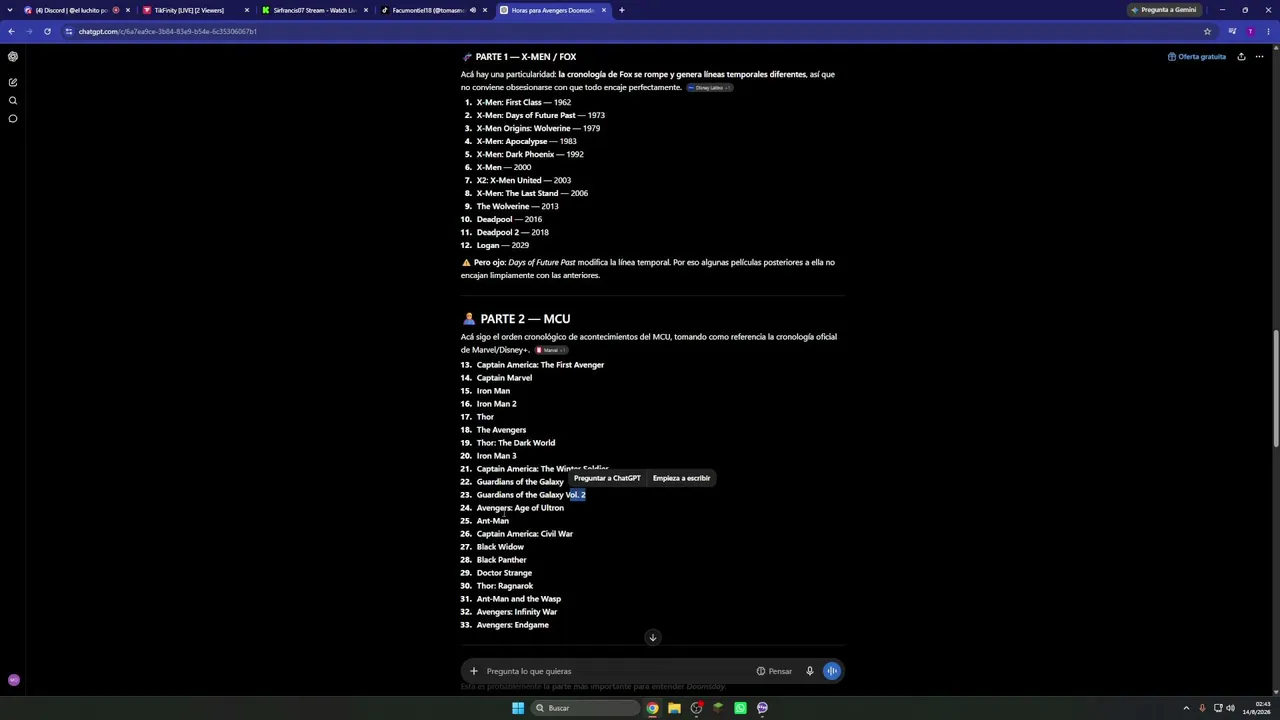The height and width of the screenshot is (720, 1280).
Task: Open search chats in ChatGPT sidebar
Action: [13, 100]
